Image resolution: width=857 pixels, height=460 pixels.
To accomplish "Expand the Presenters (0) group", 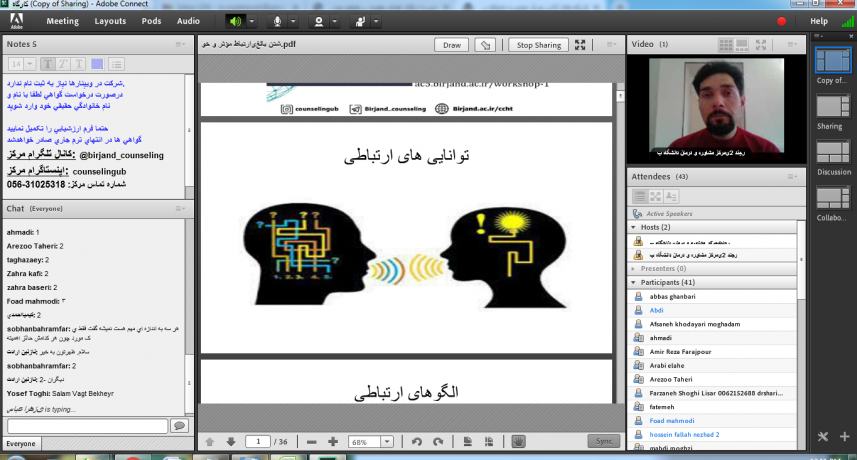I will [x=634, y=269].
